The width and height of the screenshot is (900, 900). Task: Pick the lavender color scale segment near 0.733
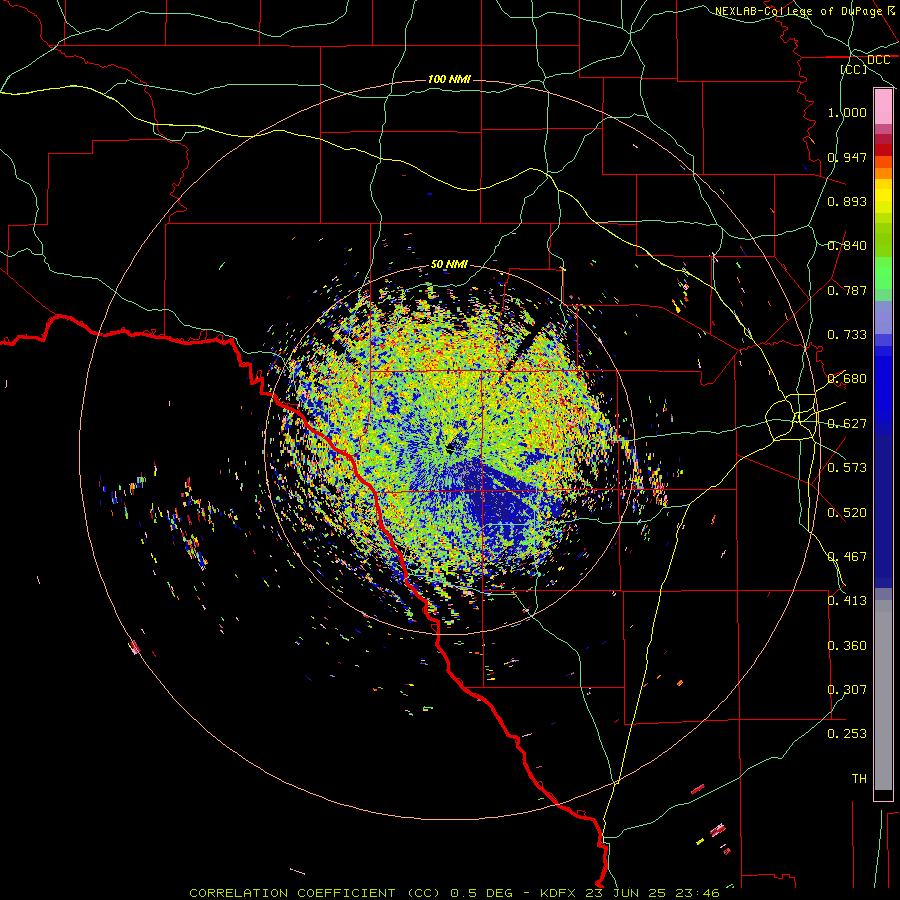coord(883,317)
